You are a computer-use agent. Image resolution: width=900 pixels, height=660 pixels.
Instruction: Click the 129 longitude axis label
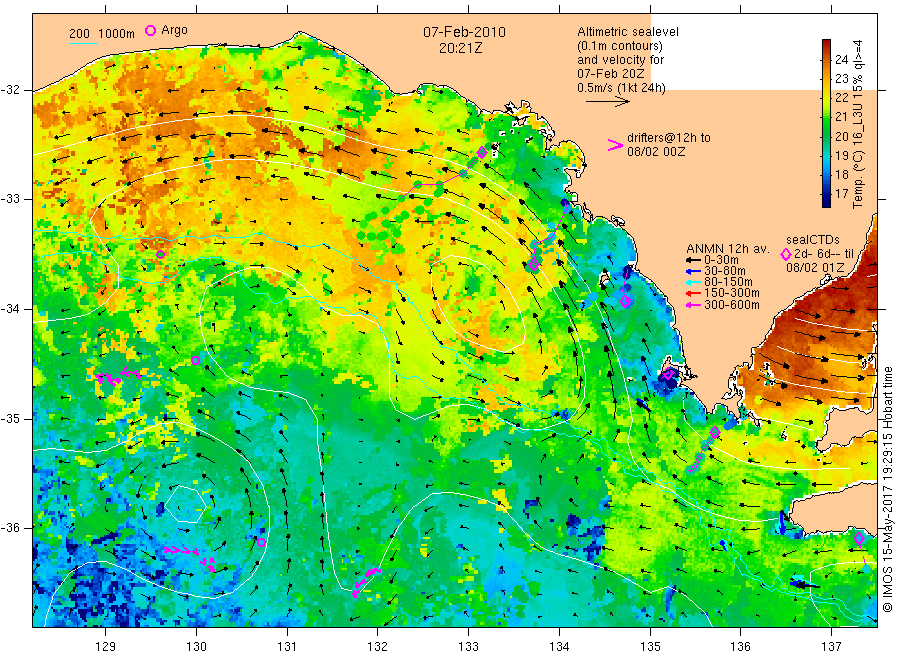click(106, 646)
